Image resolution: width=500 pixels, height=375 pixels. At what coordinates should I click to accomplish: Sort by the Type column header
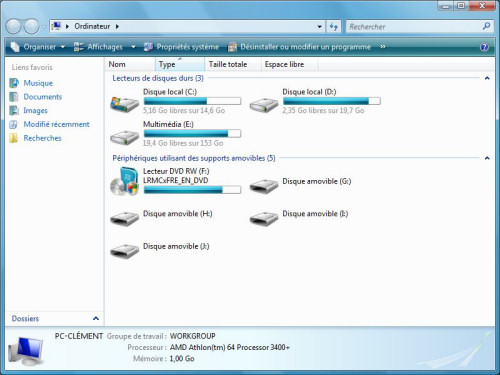point(180,64)
